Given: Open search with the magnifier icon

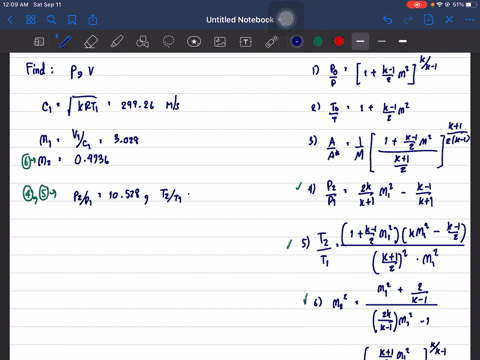Looking at the screenshot, I should (51, 20).
